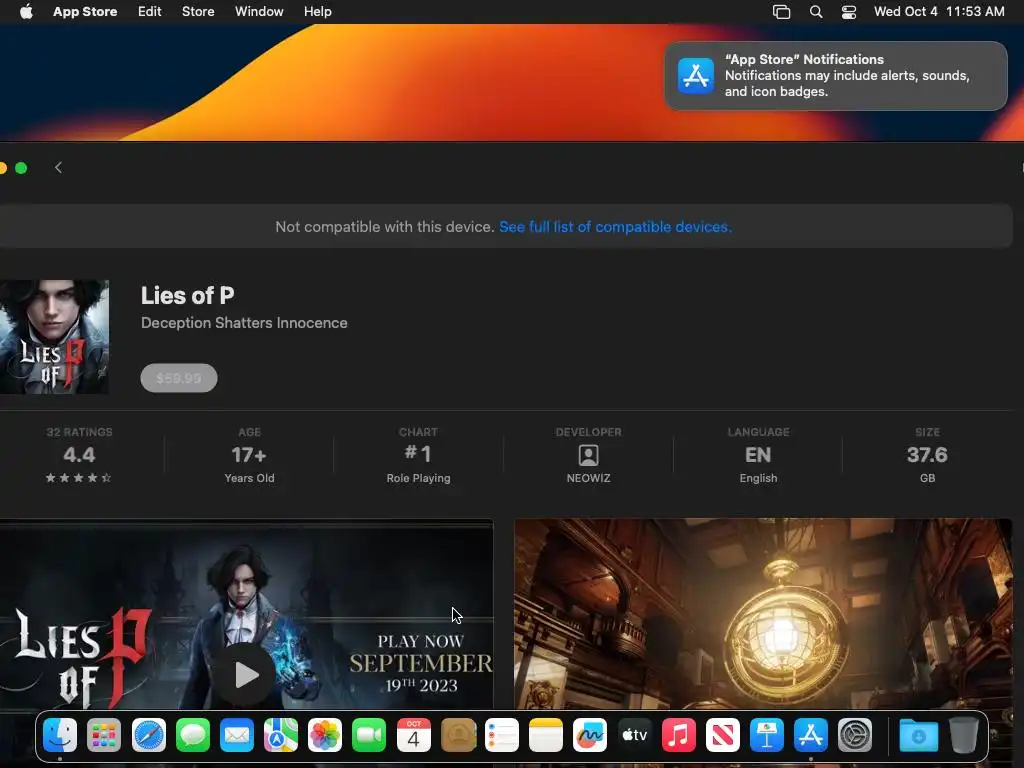Click the NEOWIZ developer name
The height and width of the screenshot is (768, 1024).
point(588,478)
